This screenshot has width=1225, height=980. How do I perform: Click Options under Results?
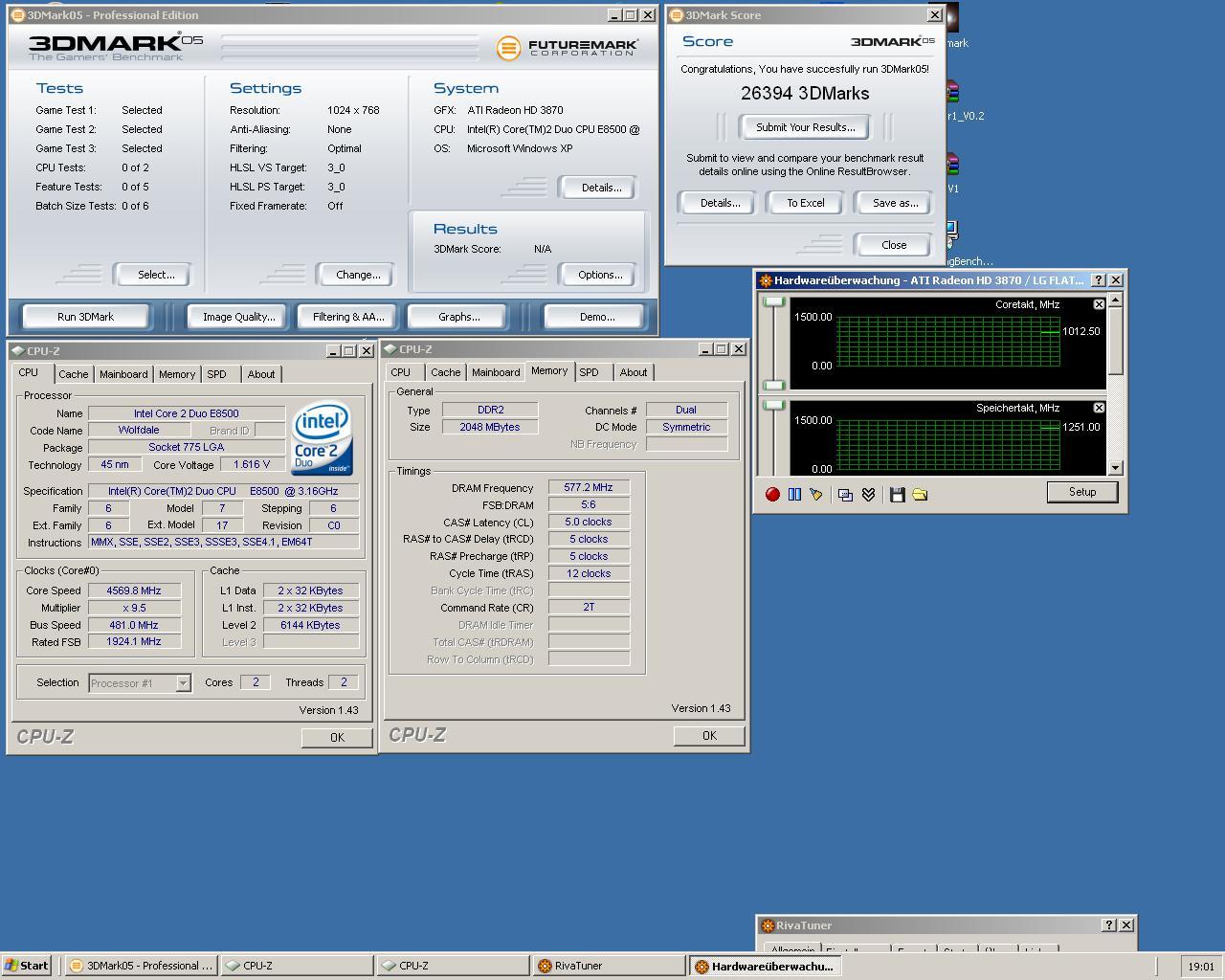[x=600, y=275]
